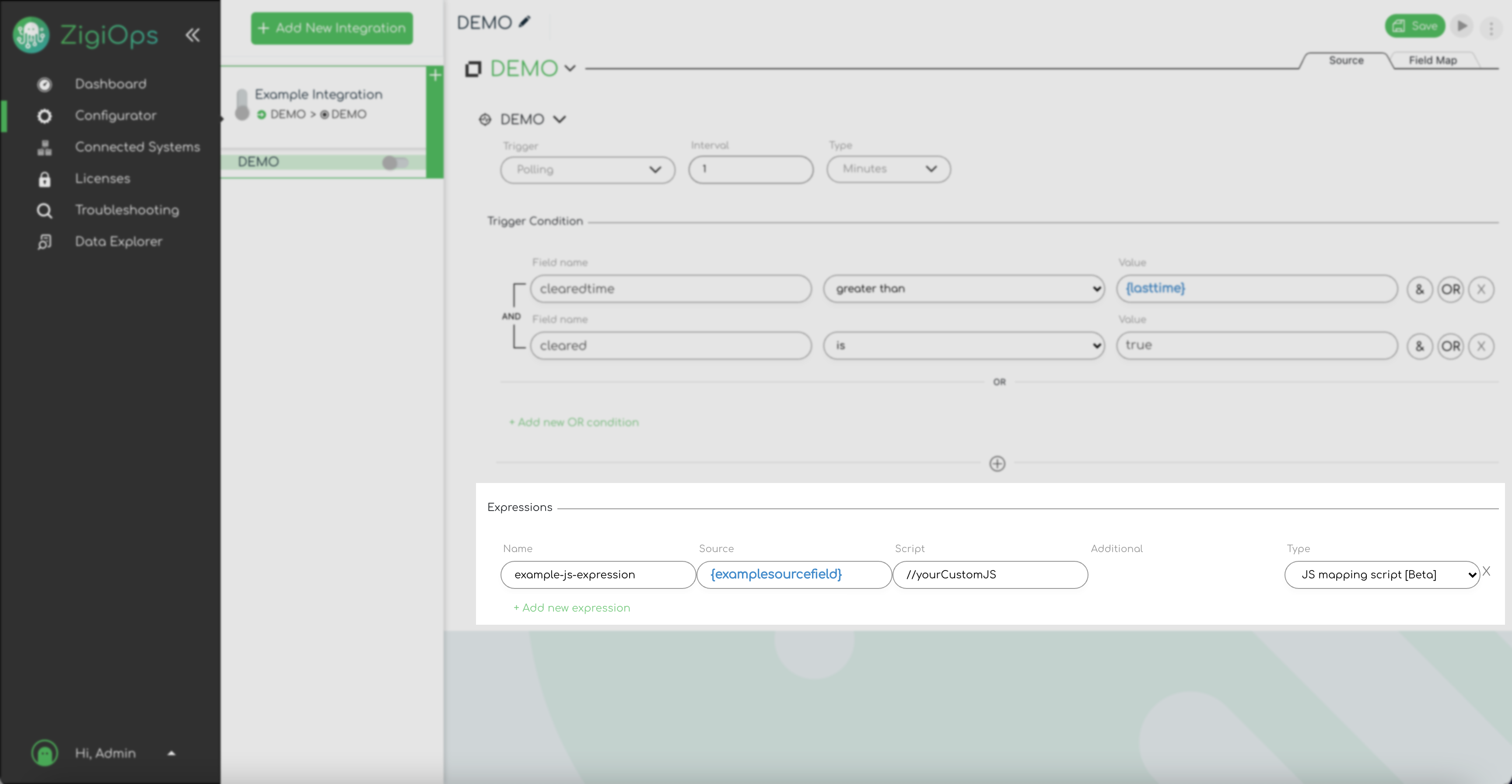
Task: Remove the example-js-expression row with X
Action: [x=1486, y=571]
